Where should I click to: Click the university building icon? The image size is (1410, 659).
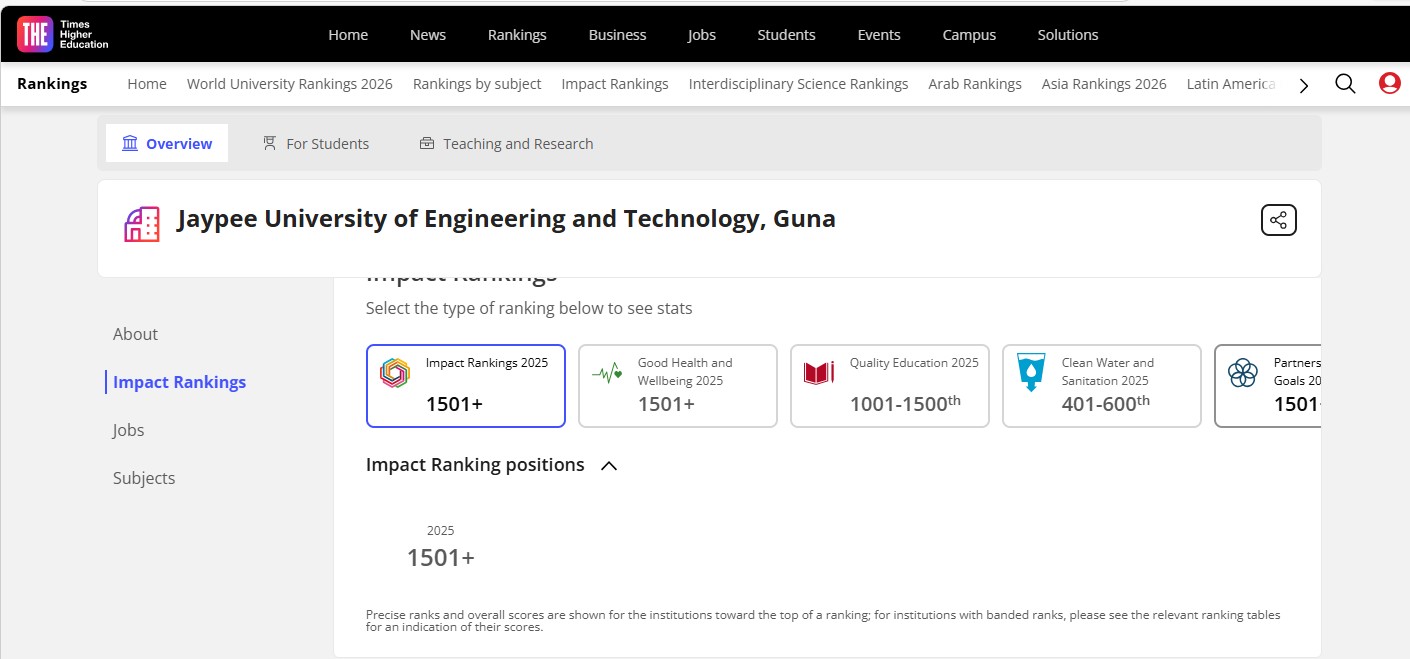[142, 224]
